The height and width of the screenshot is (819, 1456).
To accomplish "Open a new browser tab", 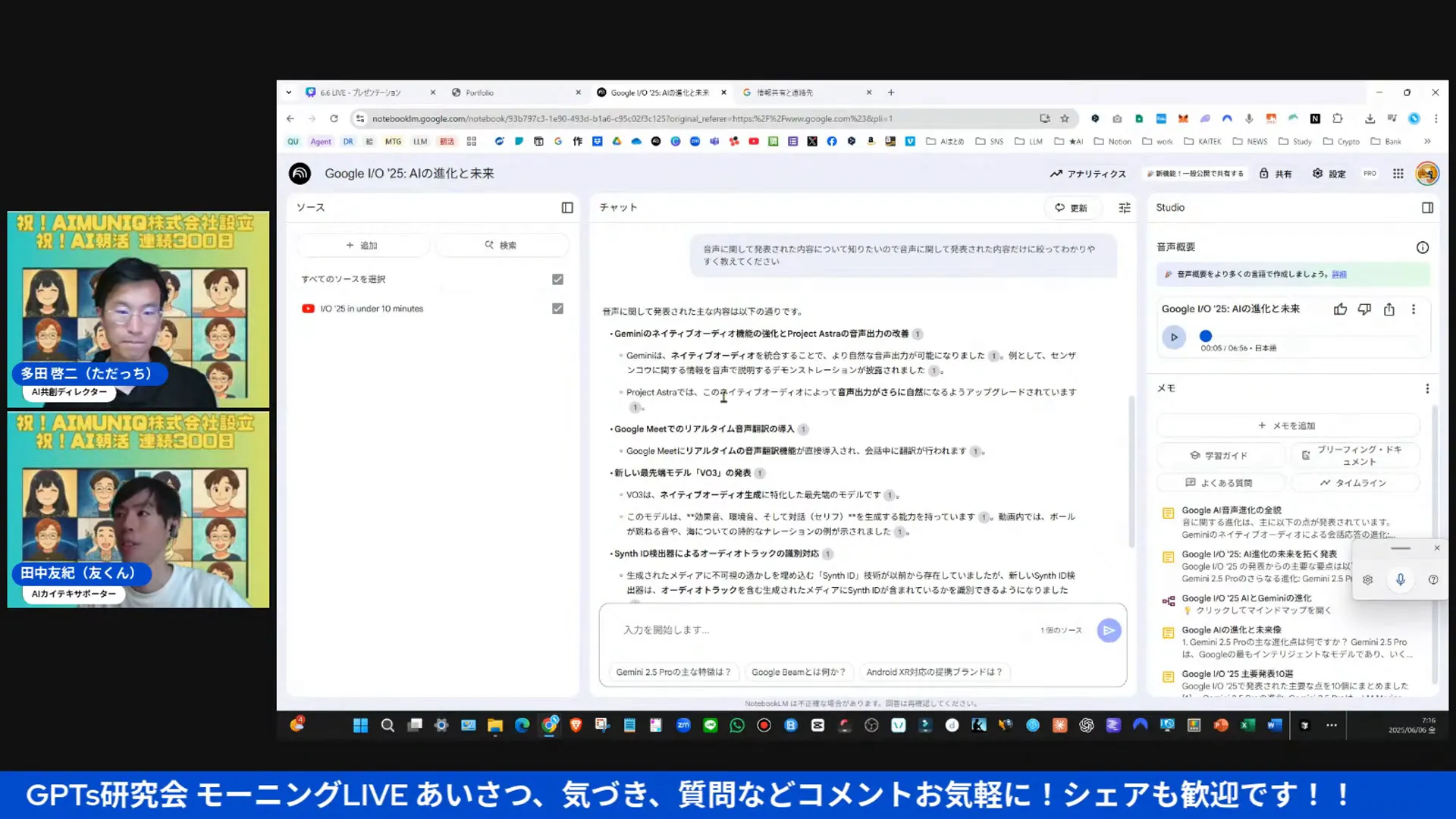I will click(x=891, y=93).
